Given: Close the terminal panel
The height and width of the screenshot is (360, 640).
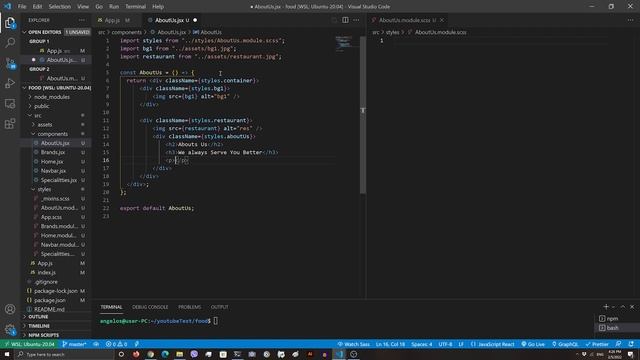Looking at the screenshot, I should pyautogui.click(x=632, y=307).
